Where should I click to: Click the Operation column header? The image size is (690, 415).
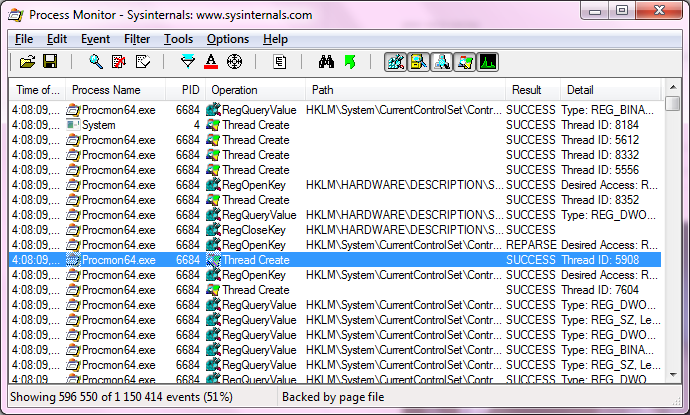[x=255, y=90]
